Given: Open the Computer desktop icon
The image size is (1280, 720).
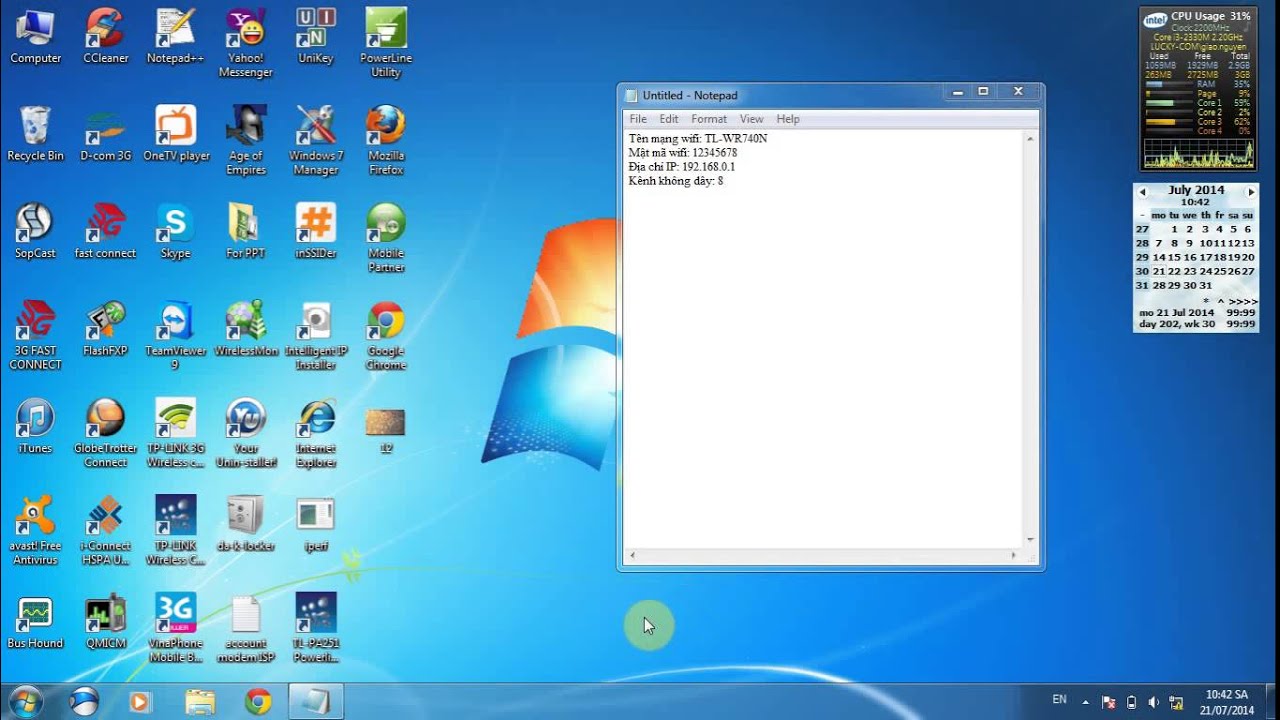Looking at the screenshot, I should (x=35, y=37).
